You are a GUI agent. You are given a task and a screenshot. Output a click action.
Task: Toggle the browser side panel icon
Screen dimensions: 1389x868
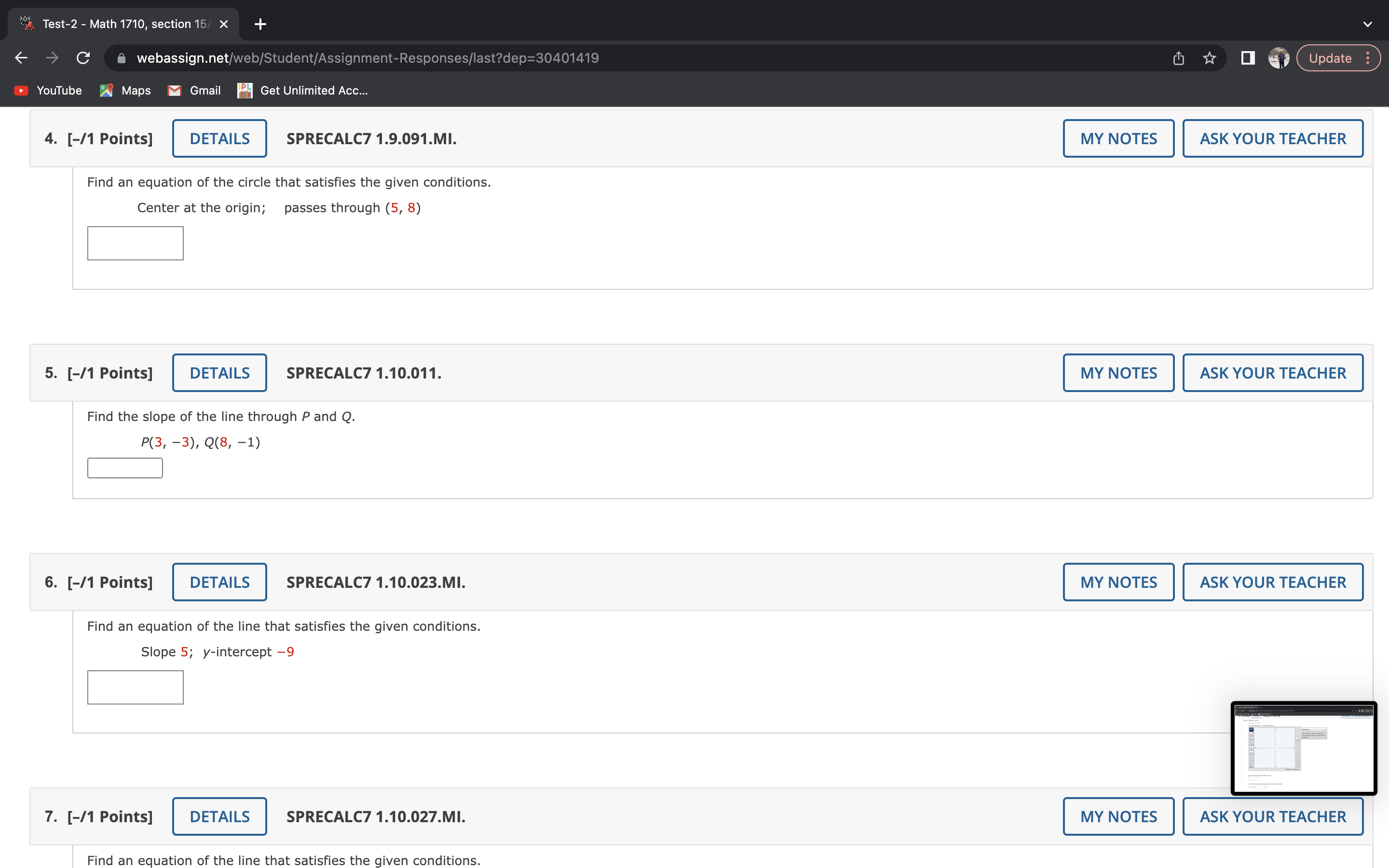point(1247,58)
